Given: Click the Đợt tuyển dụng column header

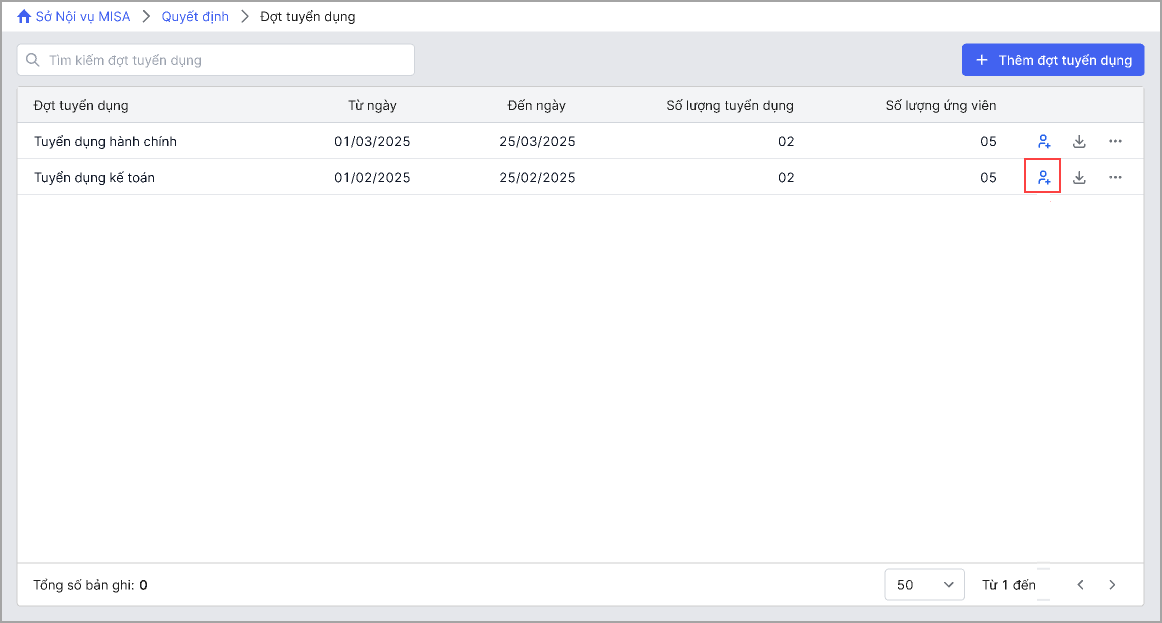Looking at the screenshot, I should [x=81, y=105].
